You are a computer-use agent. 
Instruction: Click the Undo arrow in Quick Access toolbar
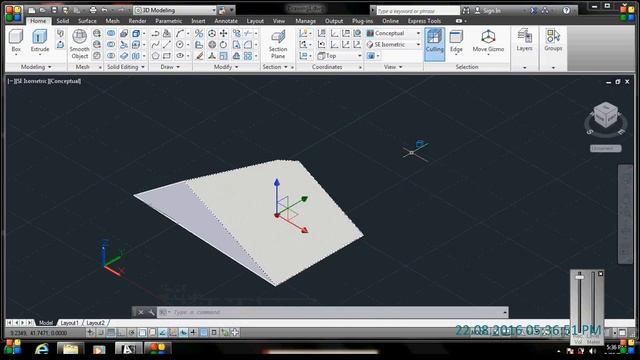click(104, 10)
